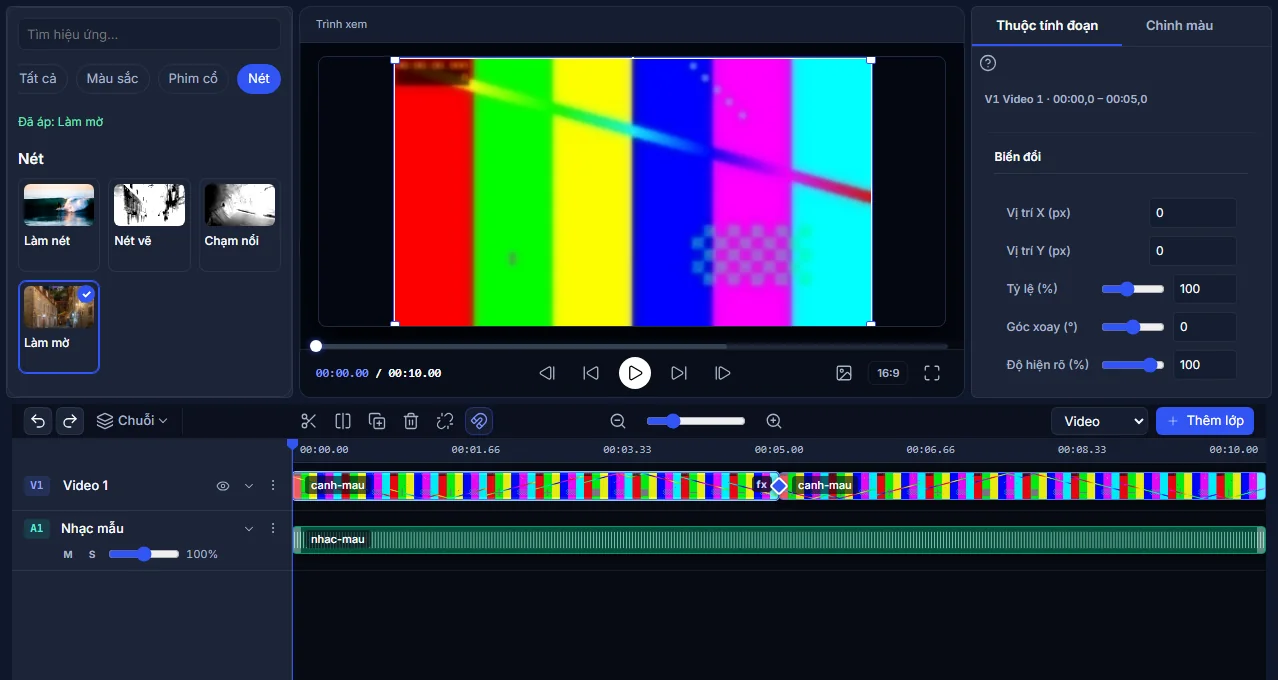The image size is (1278, 680).
Task: Expand the Video 1 track chevron
Action: pos(249,486)
